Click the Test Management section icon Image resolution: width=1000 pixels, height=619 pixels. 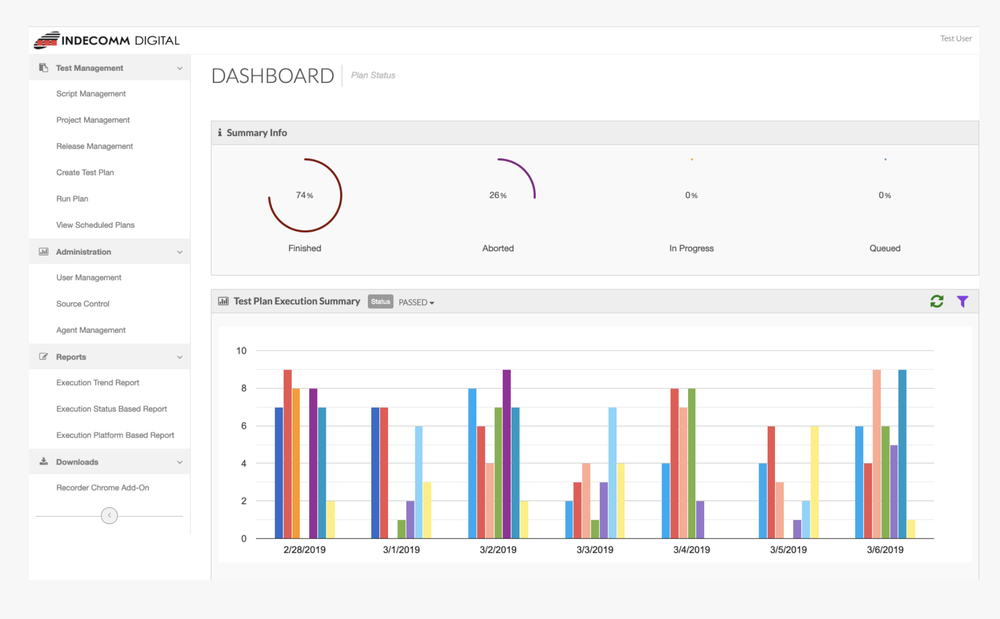point(43,68)
